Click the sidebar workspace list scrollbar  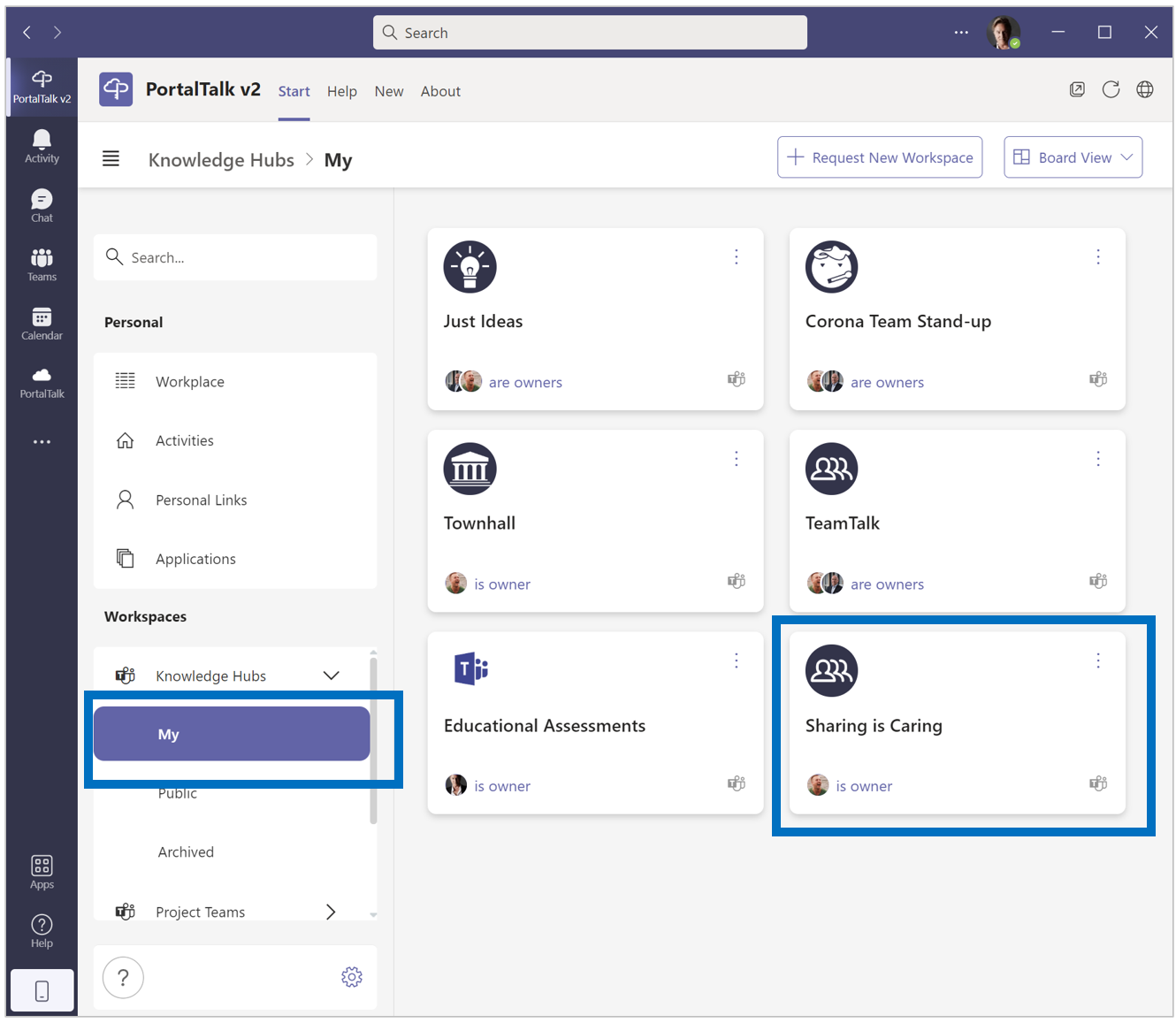coord(373,739)
